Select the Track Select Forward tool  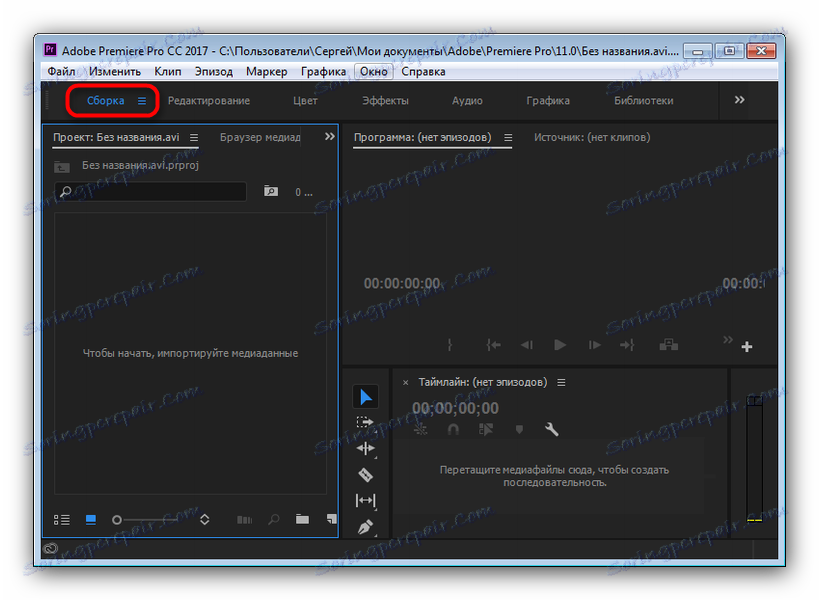point(365,422)
